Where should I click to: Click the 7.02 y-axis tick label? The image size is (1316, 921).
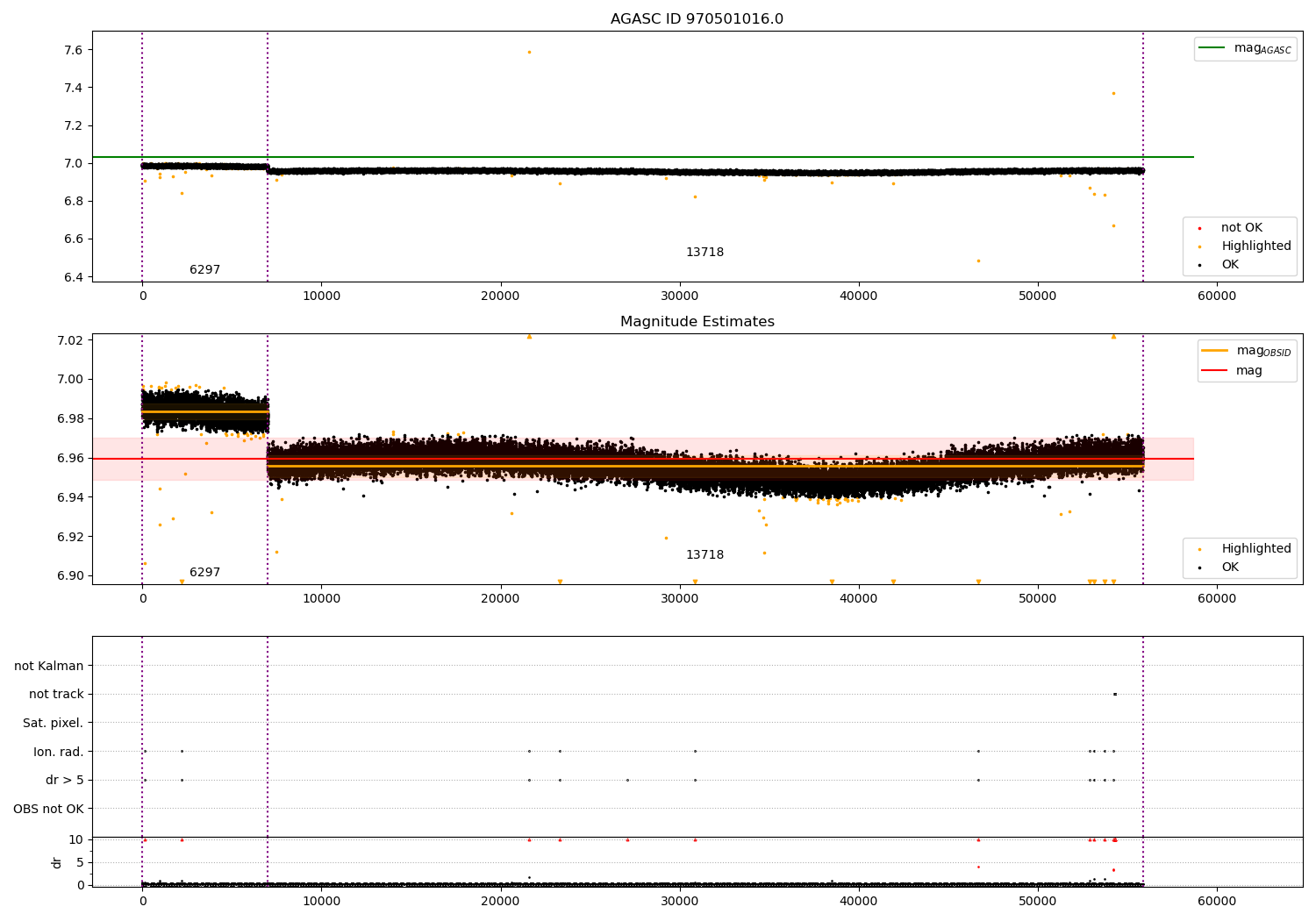click(x=69, y=340)
